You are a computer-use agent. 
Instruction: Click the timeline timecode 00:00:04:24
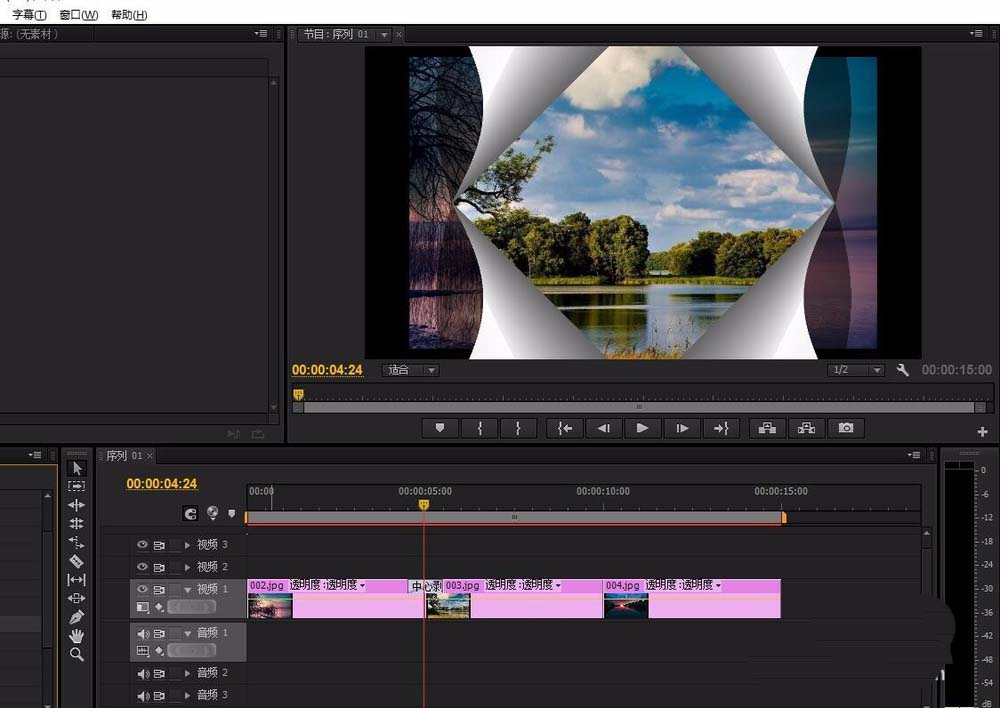pos(162,483)
